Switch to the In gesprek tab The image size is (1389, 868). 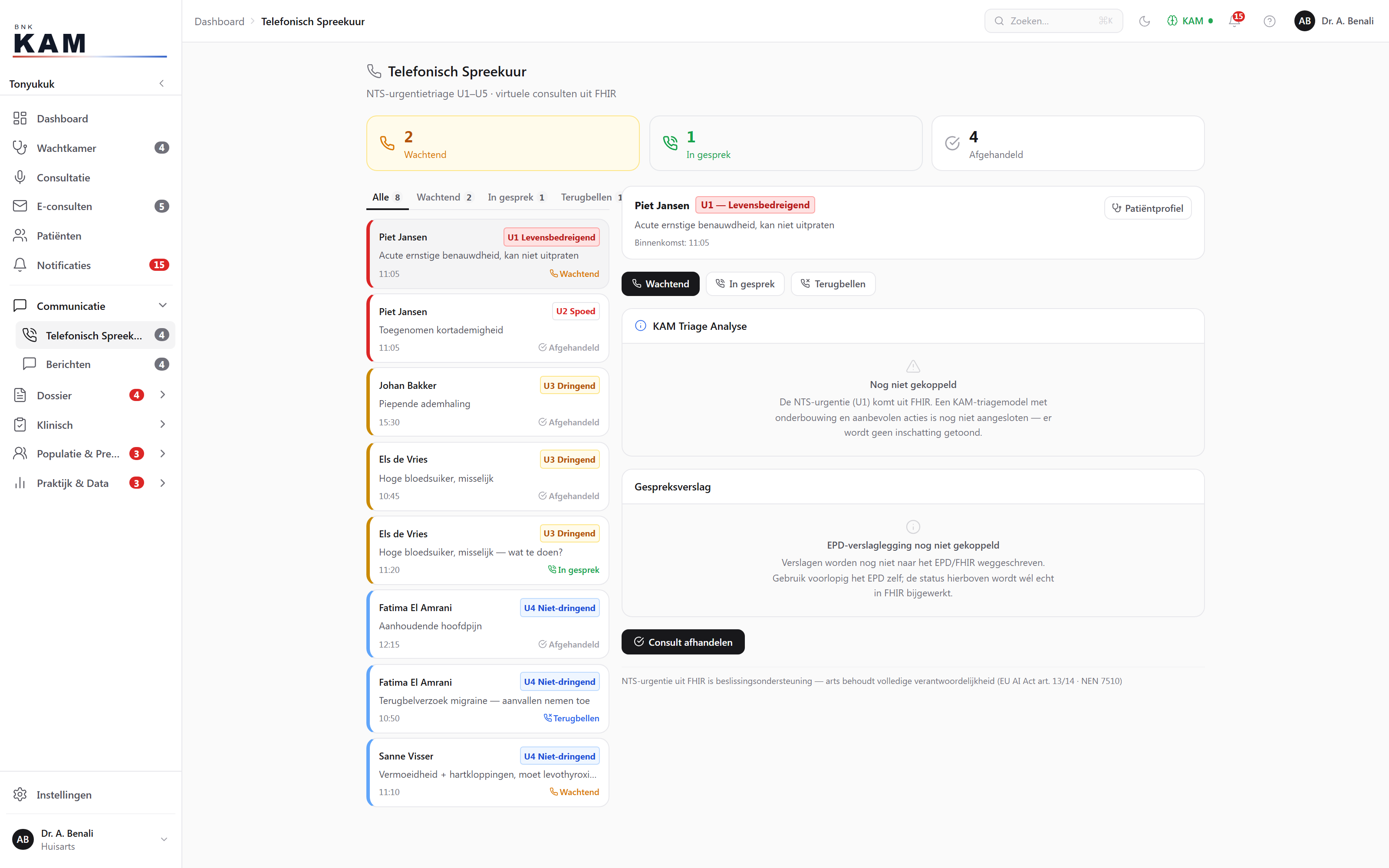coord(516,197)
